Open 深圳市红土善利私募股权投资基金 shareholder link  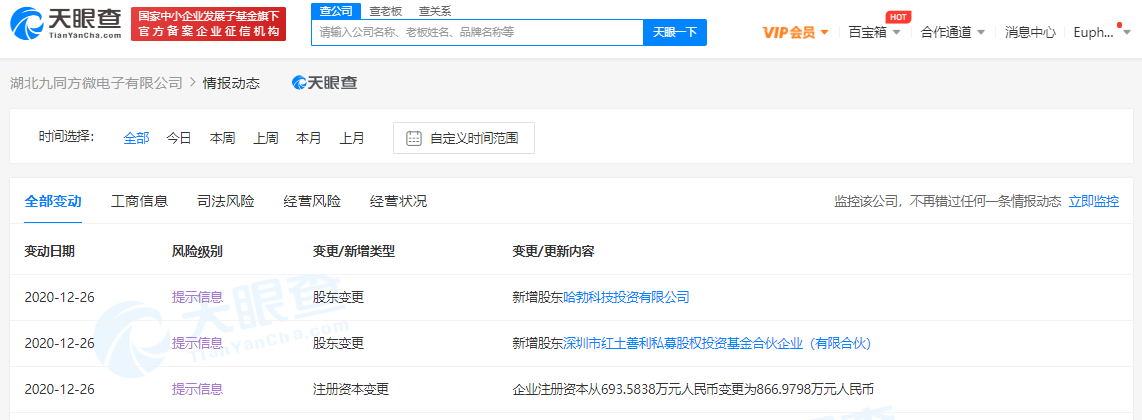pyautogui.click(x=717, y=343)
